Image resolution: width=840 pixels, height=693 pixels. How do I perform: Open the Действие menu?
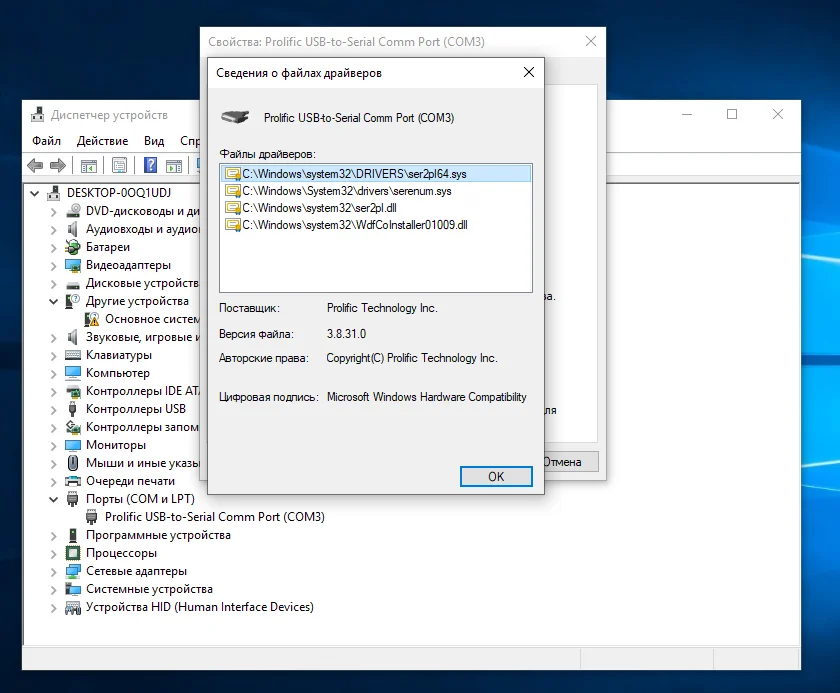point(102,141)
